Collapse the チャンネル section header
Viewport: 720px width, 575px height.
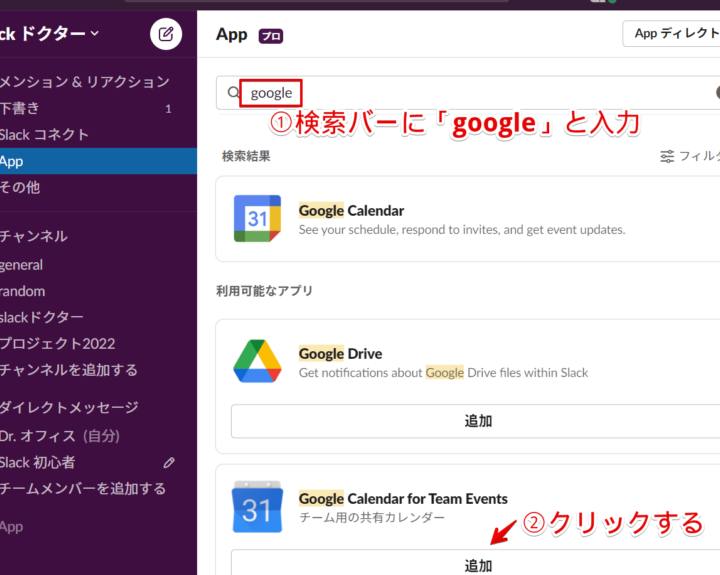pos(34,236)
